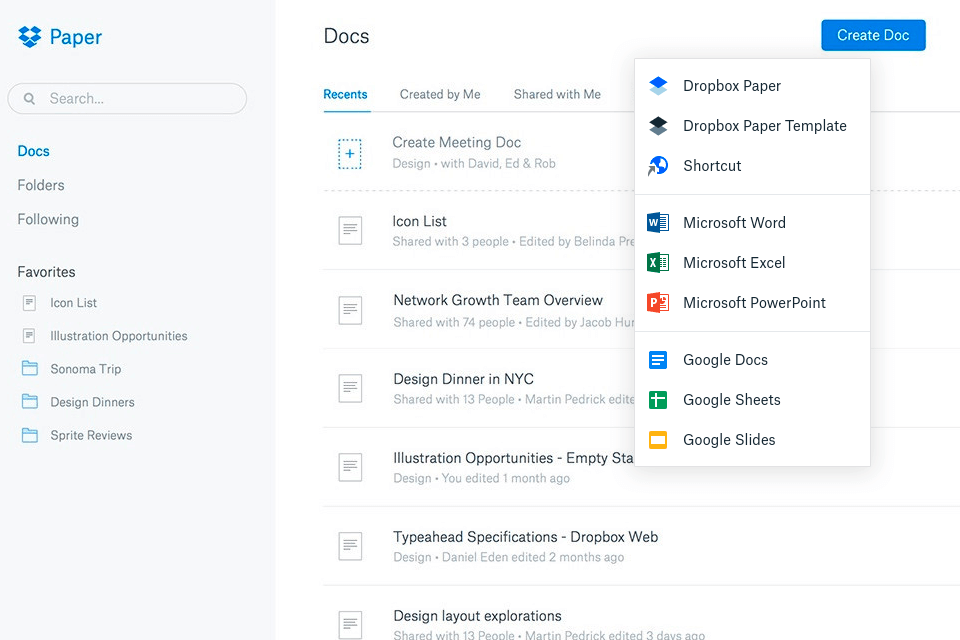
Task: Click 'Design • You edited 1 month ago' text
Action: pos(481,478)
